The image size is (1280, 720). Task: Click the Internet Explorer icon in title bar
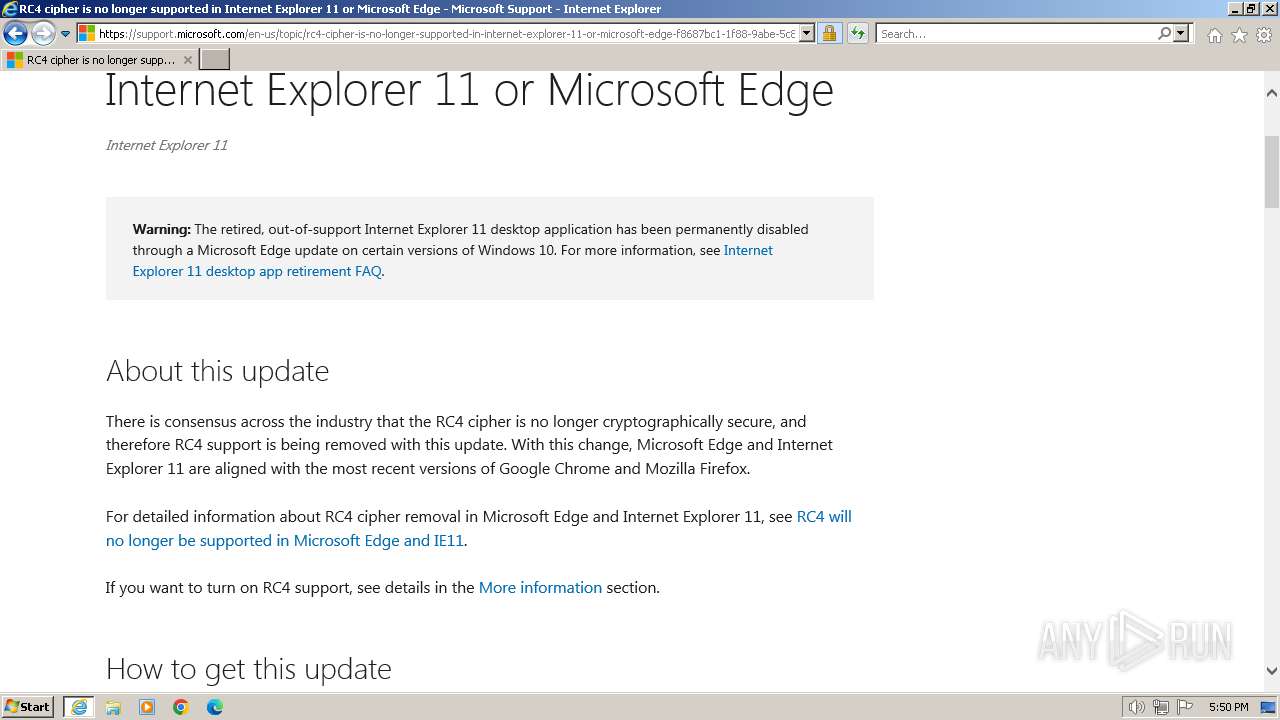tap(10, 9)
